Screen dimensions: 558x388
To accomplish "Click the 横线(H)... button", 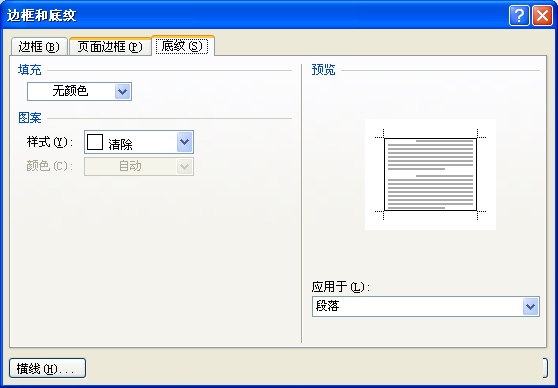I will (x=47, y=368).
